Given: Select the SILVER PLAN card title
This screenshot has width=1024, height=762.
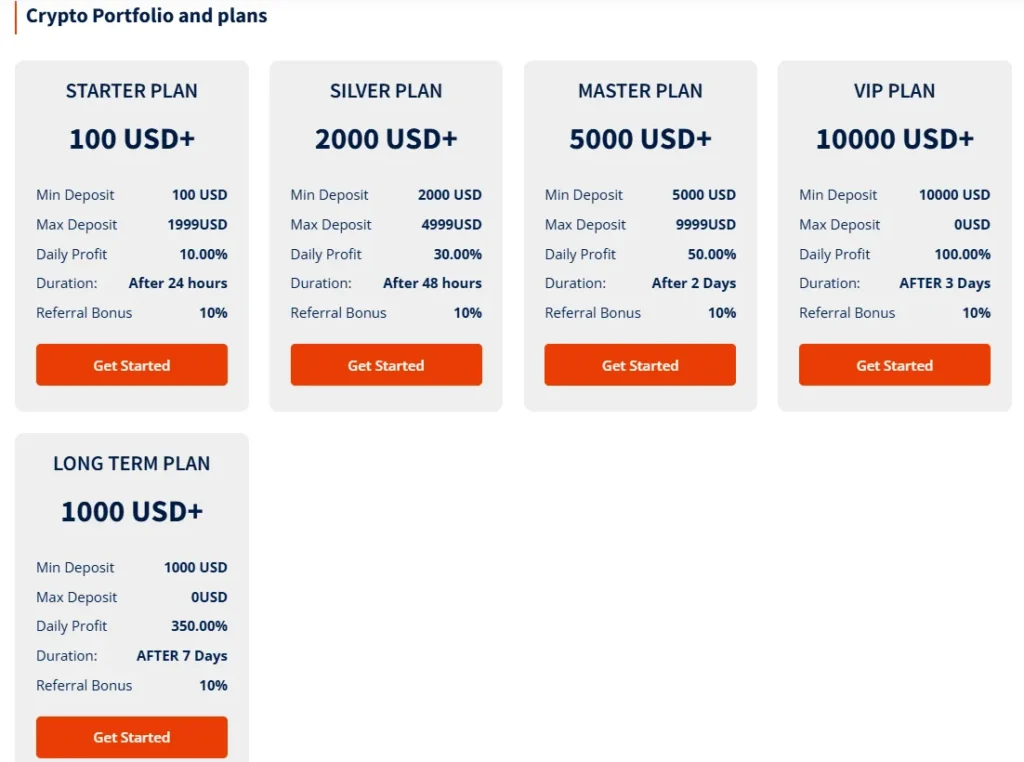Looking at the screenshot, I should (386, 91).
